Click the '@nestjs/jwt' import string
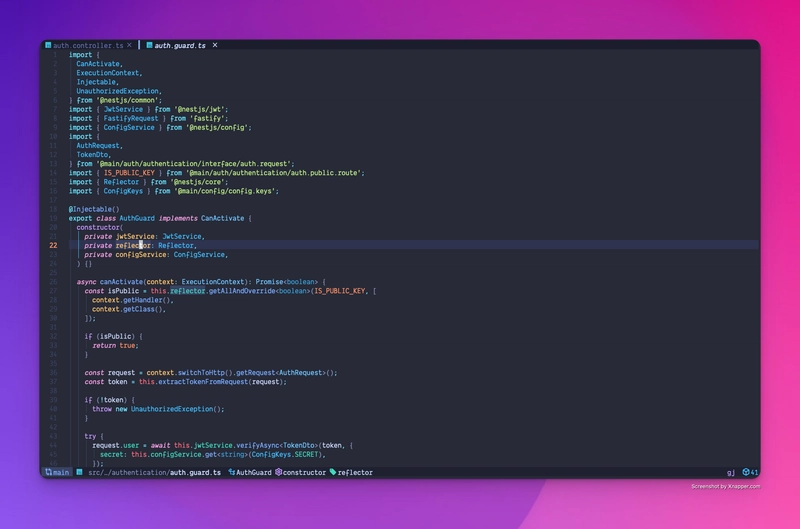Viewport: 800px width, 529px height. pyautogui.click(x=199, y=109)
